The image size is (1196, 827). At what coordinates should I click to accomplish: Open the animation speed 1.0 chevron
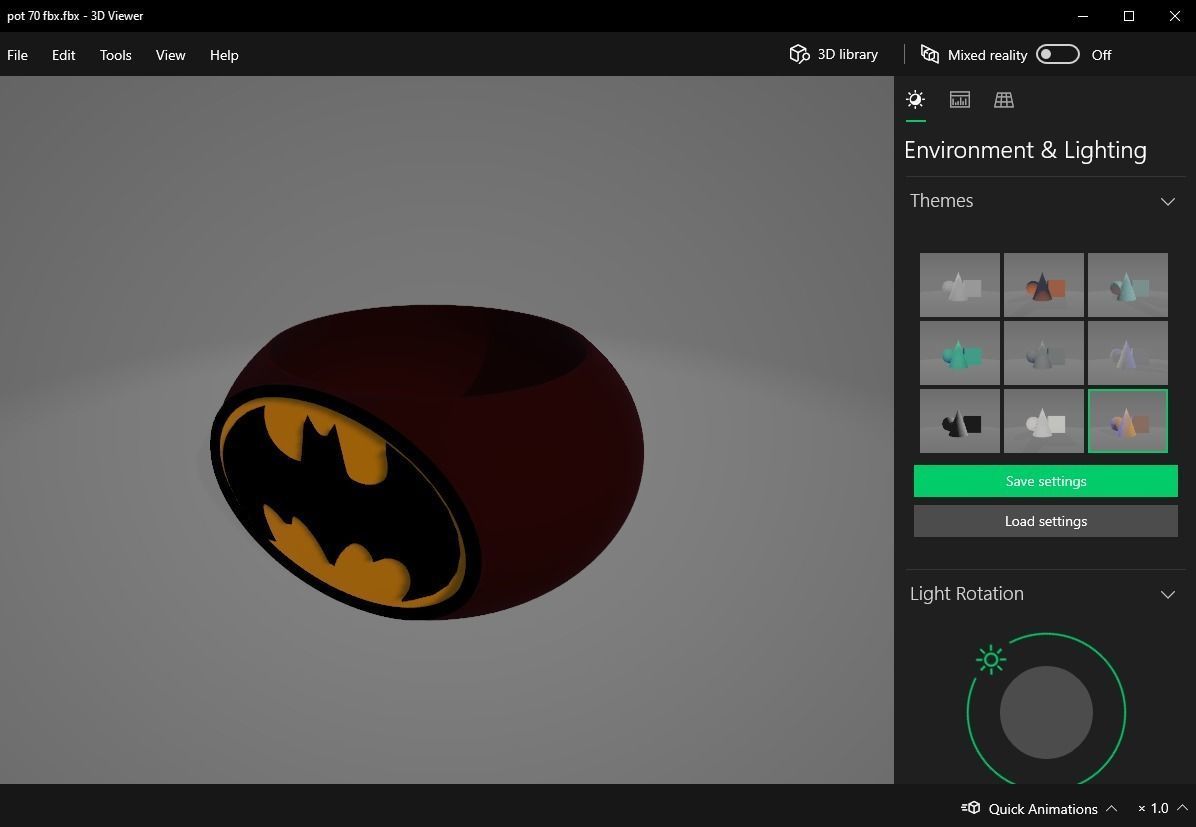click(1182, 808)
